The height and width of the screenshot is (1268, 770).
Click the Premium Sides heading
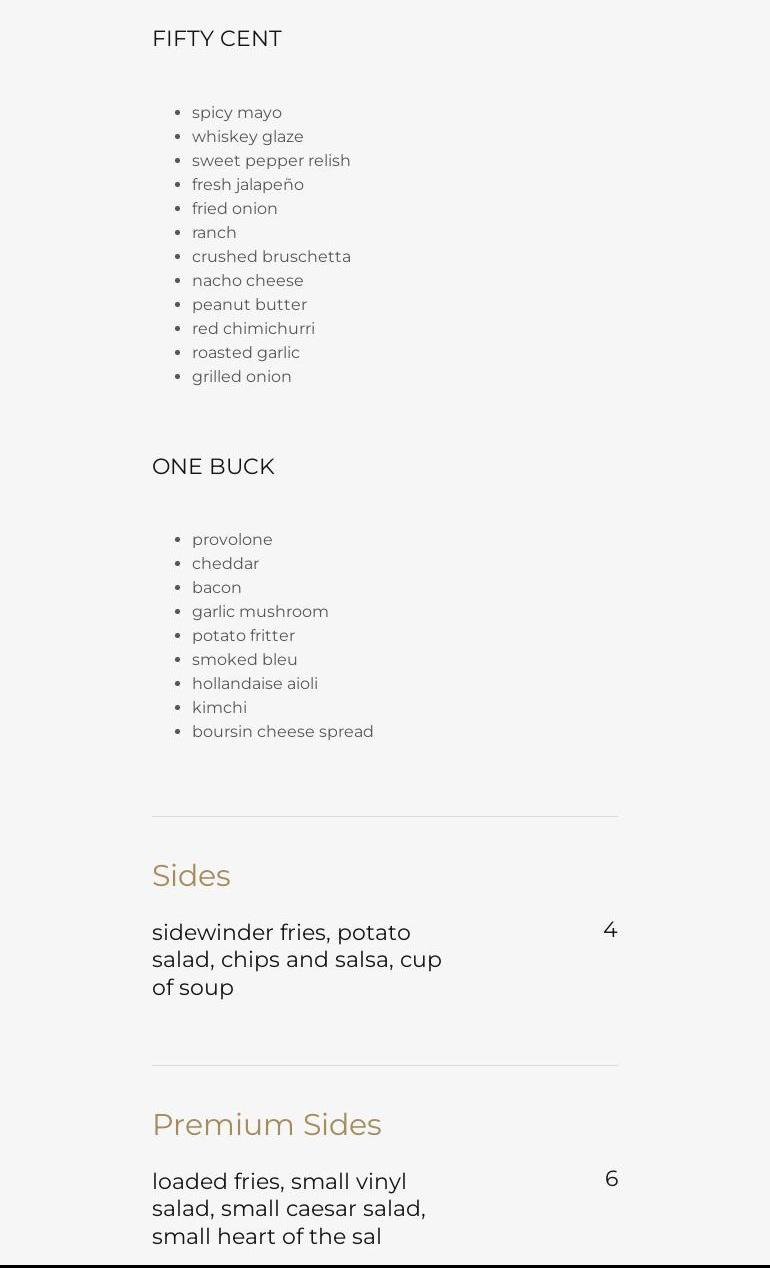coord(266,1125)
